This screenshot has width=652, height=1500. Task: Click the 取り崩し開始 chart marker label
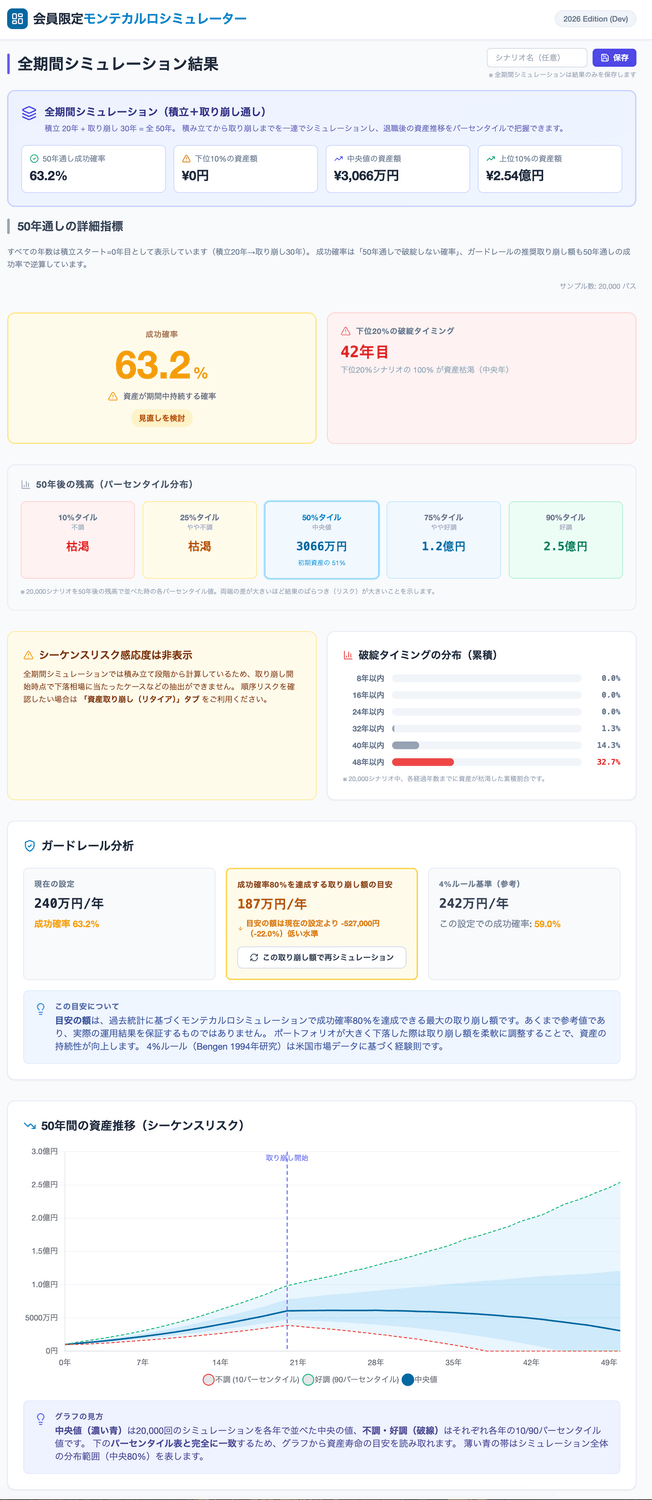coord(287,1157)
